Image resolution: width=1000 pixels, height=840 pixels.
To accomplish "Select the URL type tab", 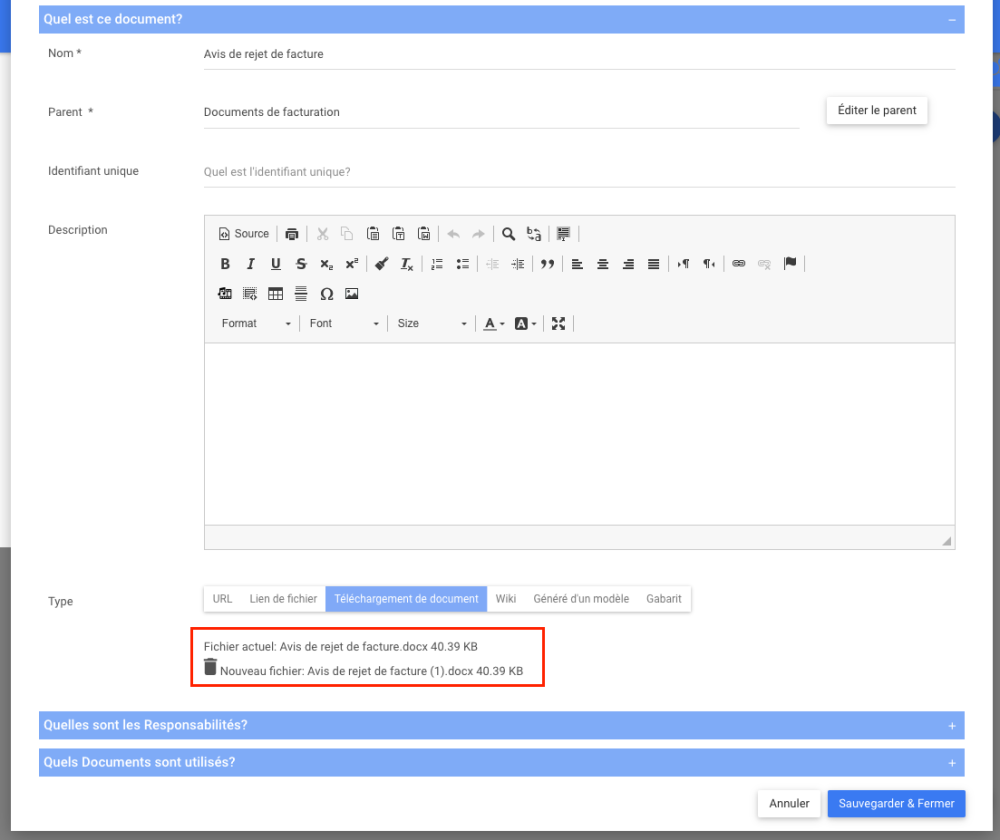I will click(x=222, y=599).
